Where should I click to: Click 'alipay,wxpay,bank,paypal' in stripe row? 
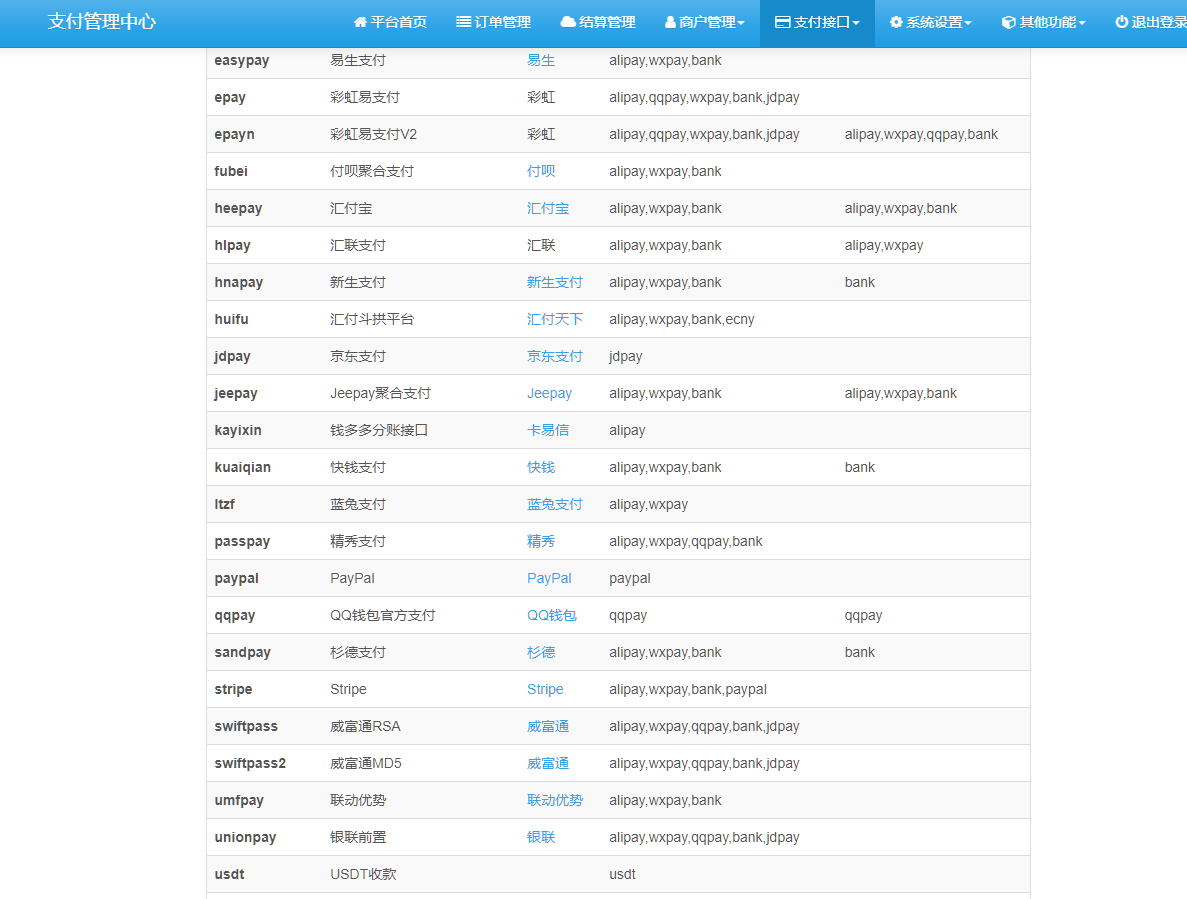point(688,689)
